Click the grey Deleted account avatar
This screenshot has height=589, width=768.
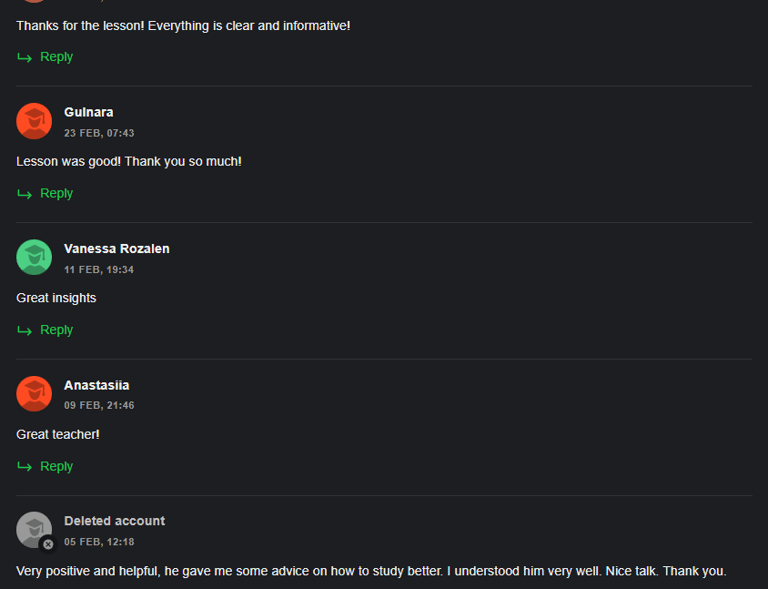tap(34, 530)
